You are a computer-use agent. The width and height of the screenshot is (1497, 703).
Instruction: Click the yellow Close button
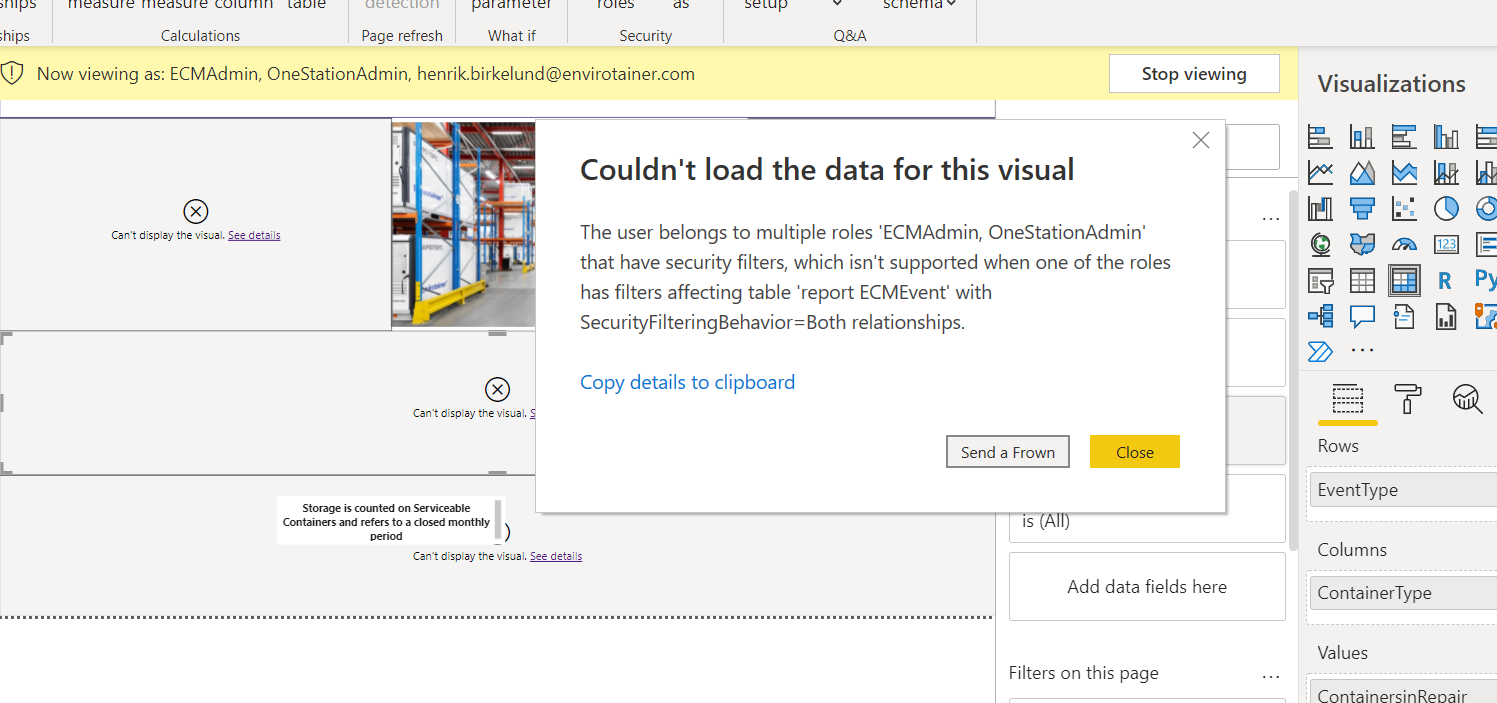pyautogui.click(x=1135, y=452)
